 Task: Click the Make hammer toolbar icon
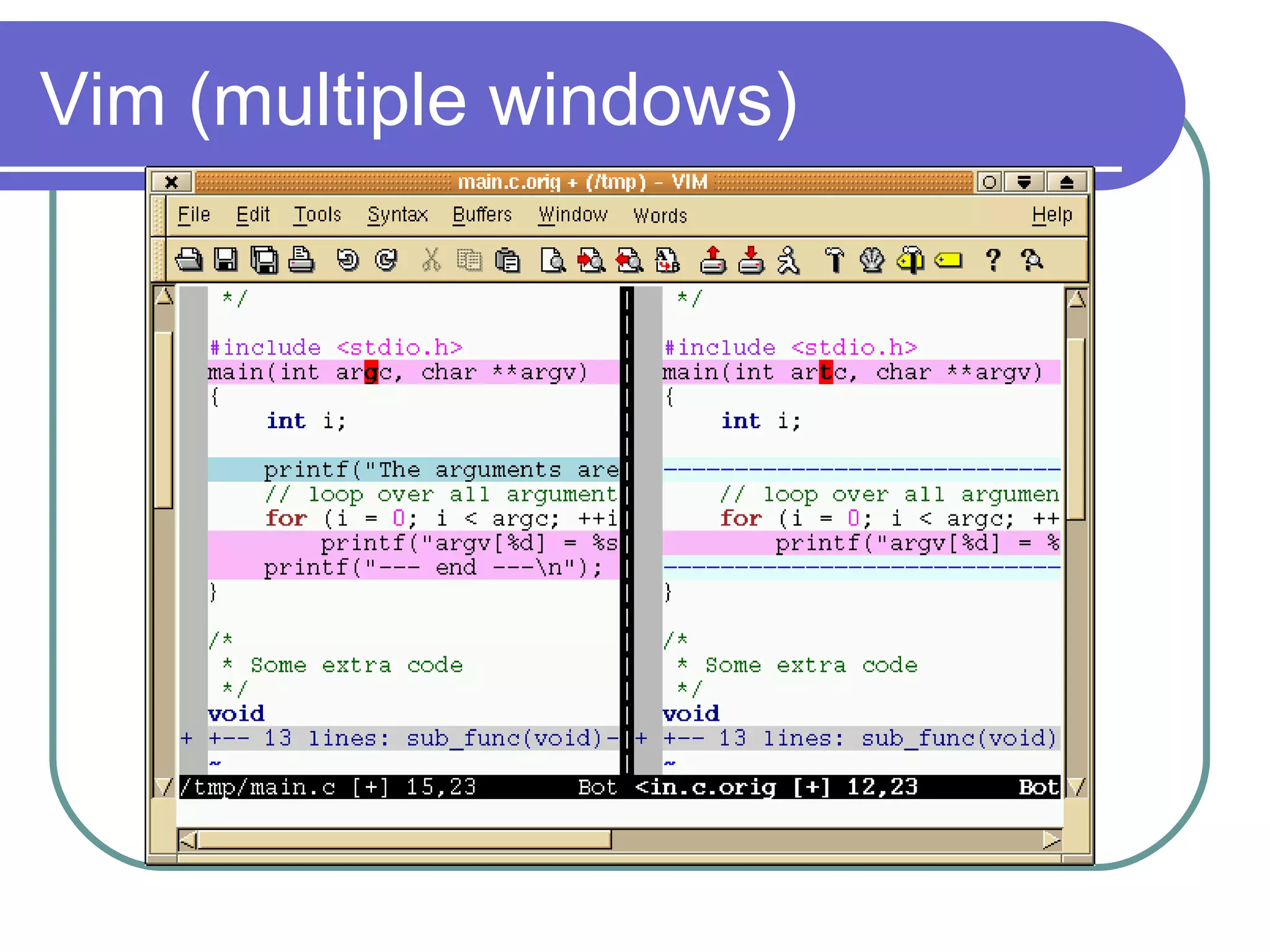tap(834, 260)
